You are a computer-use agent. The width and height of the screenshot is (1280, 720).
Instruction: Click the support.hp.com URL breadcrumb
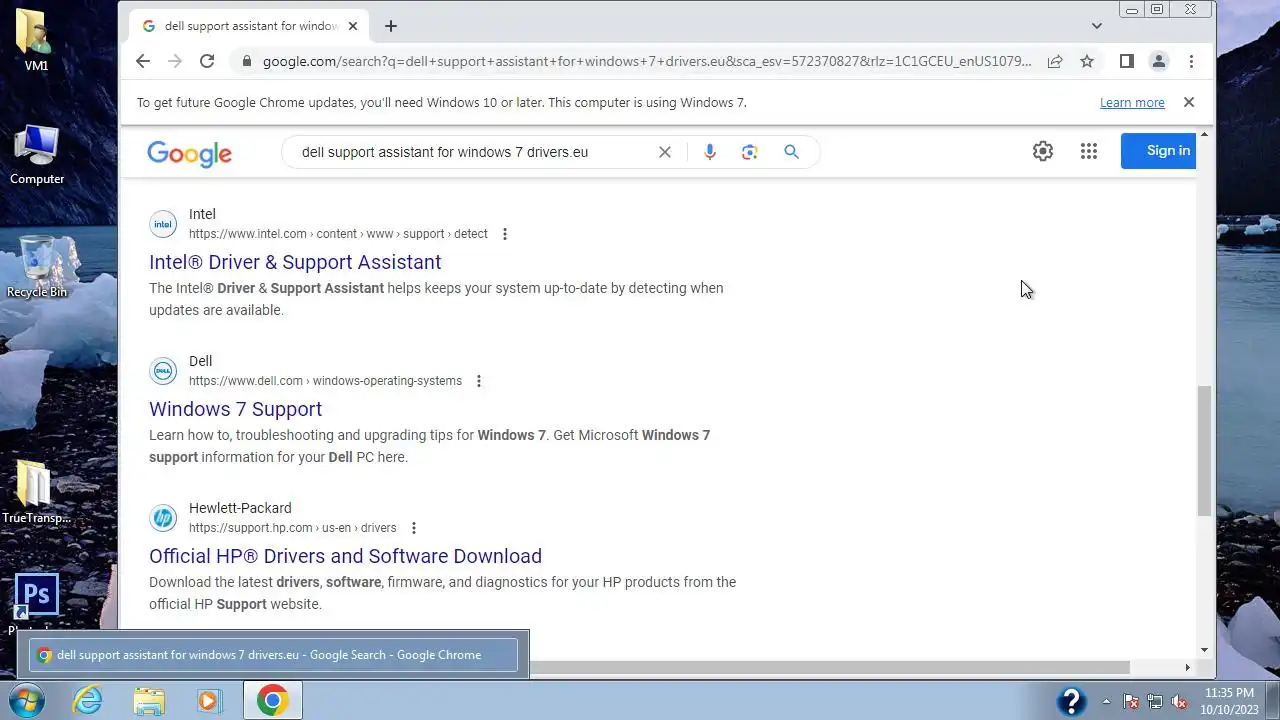(x=292, y=528)
